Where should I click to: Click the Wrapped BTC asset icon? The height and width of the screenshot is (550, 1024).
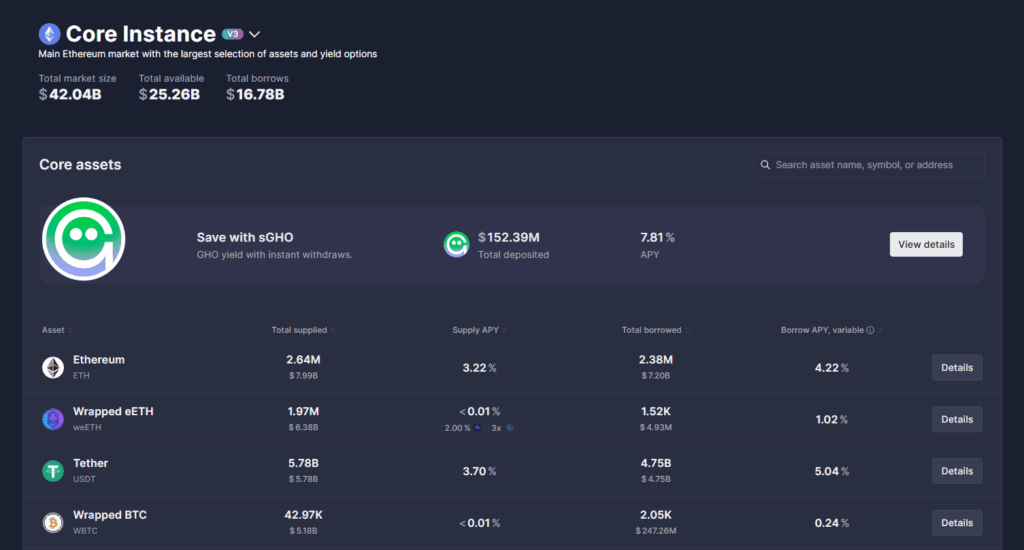pyautogui.click(x=53, y=523)
